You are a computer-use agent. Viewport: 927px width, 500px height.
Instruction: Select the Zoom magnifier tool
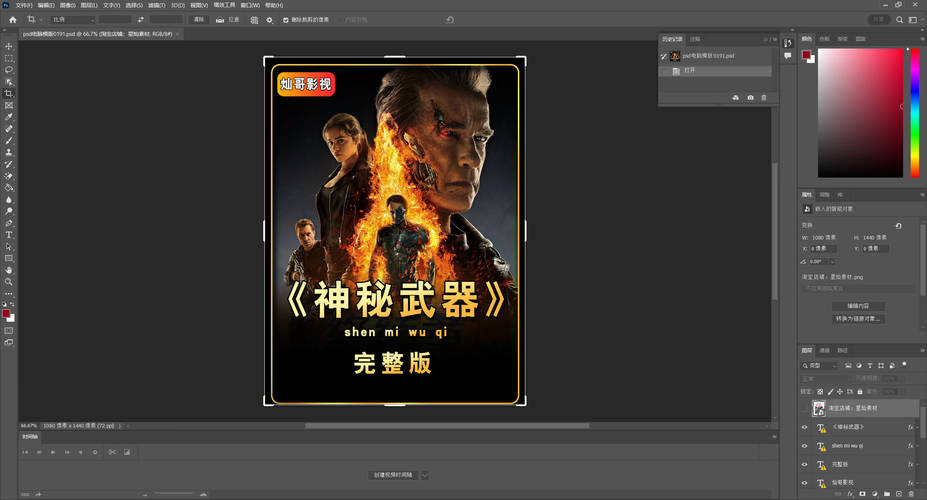[9, 282]
